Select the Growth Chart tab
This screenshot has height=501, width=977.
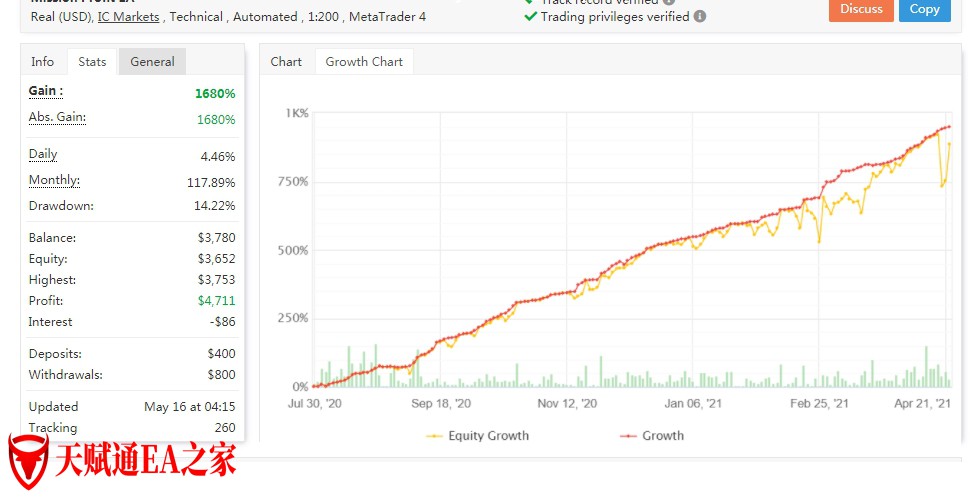[x=364, y=62]
